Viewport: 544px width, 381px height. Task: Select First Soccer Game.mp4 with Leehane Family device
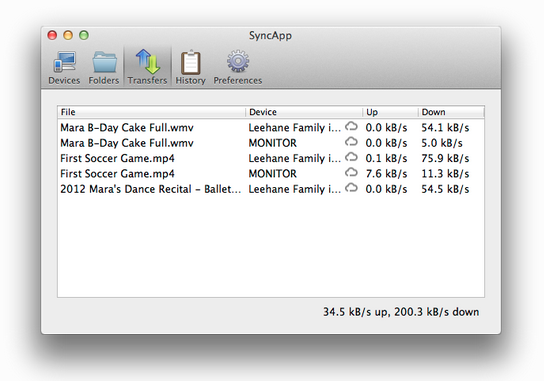pos(271,158)
